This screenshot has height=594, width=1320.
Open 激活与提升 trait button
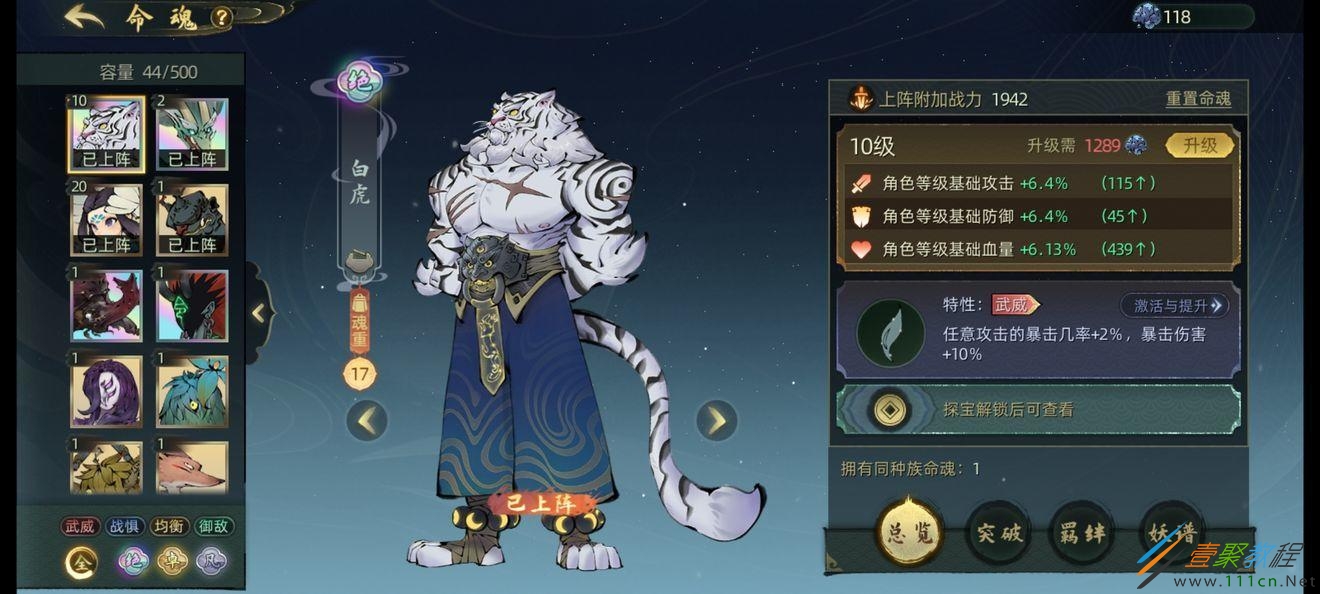pyautogui.click(x=1174, y=305)
